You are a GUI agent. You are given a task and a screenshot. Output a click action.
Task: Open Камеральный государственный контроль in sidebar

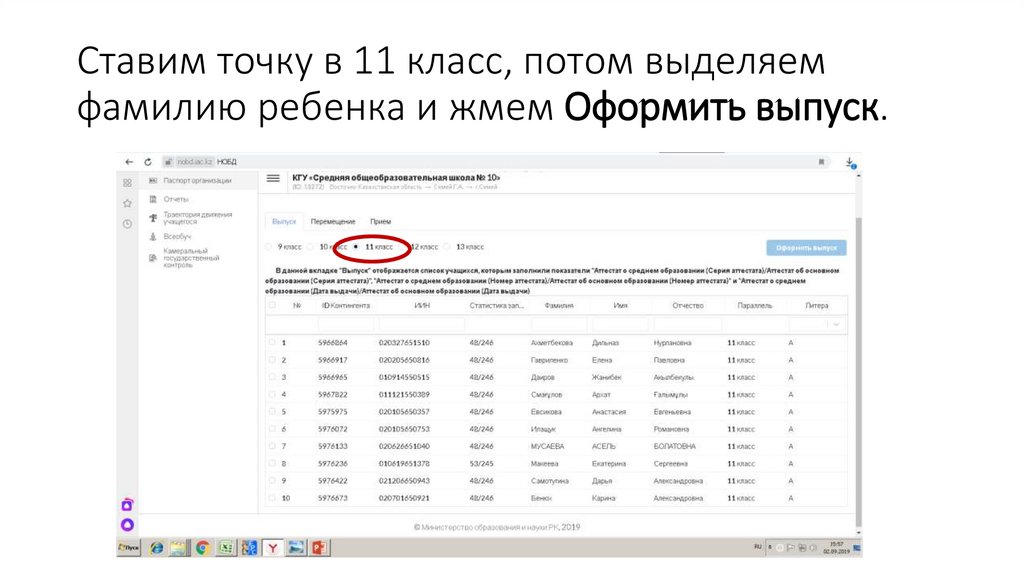tap(191, 258)
